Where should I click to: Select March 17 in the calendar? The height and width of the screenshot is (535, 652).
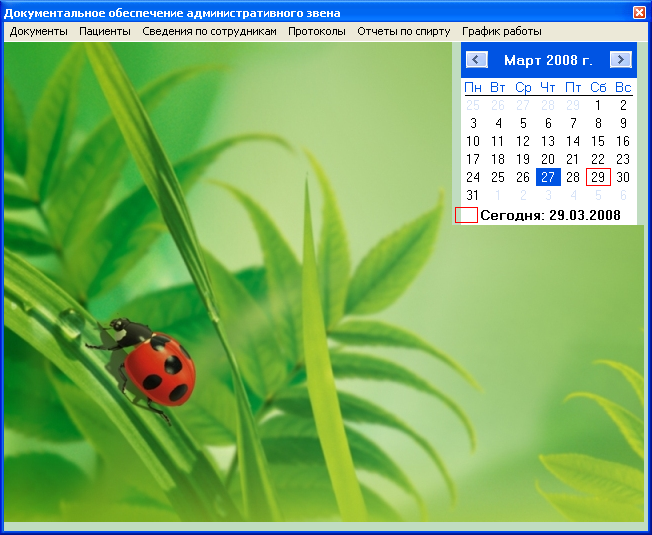click(473, 159)
